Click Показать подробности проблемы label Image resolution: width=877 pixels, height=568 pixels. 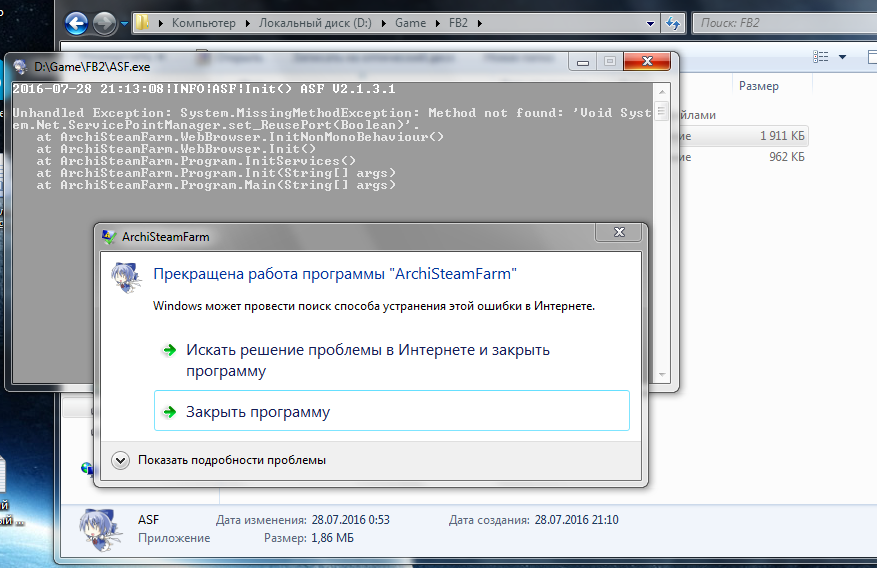[x=232, y=460]
